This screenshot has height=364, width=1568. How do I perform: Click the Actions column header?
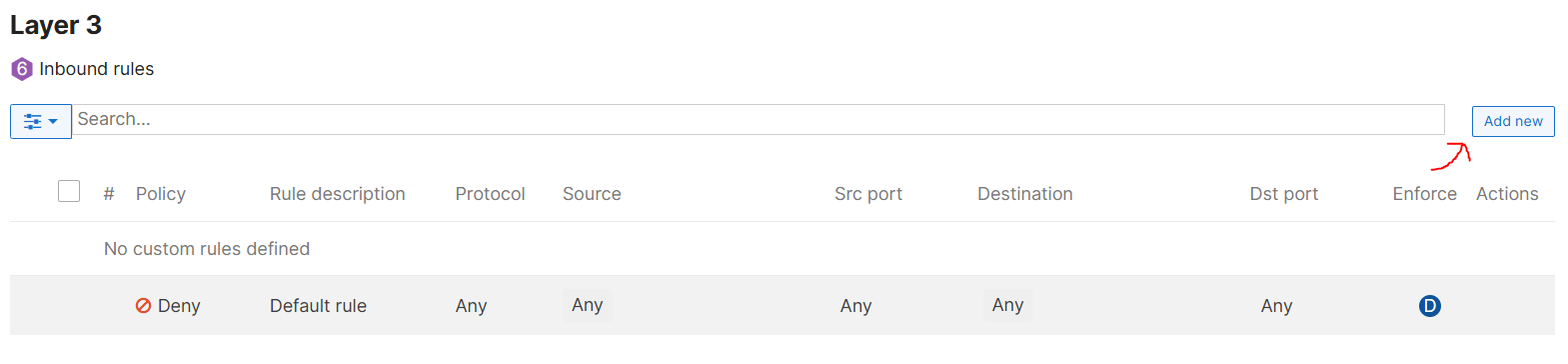pyautogui.click(x=1507, y=194)
